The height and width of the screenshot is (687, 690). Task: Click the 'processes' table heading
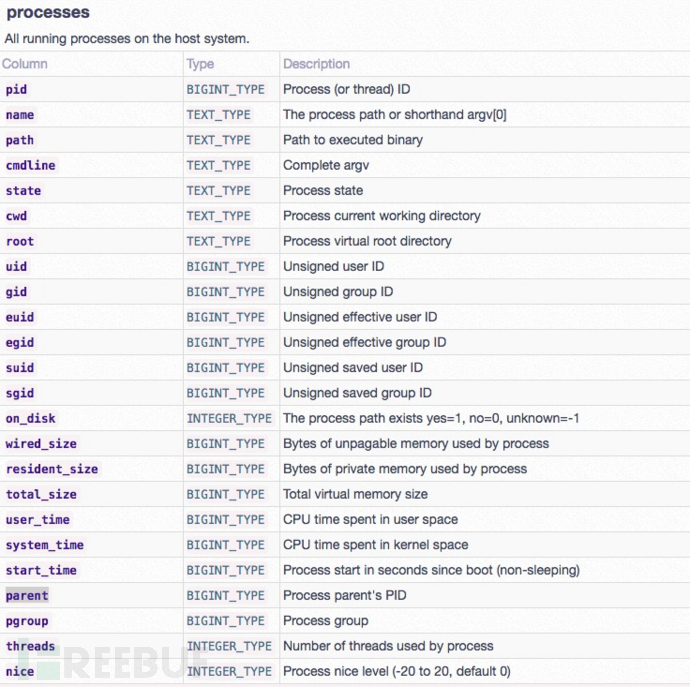point(47,13)
